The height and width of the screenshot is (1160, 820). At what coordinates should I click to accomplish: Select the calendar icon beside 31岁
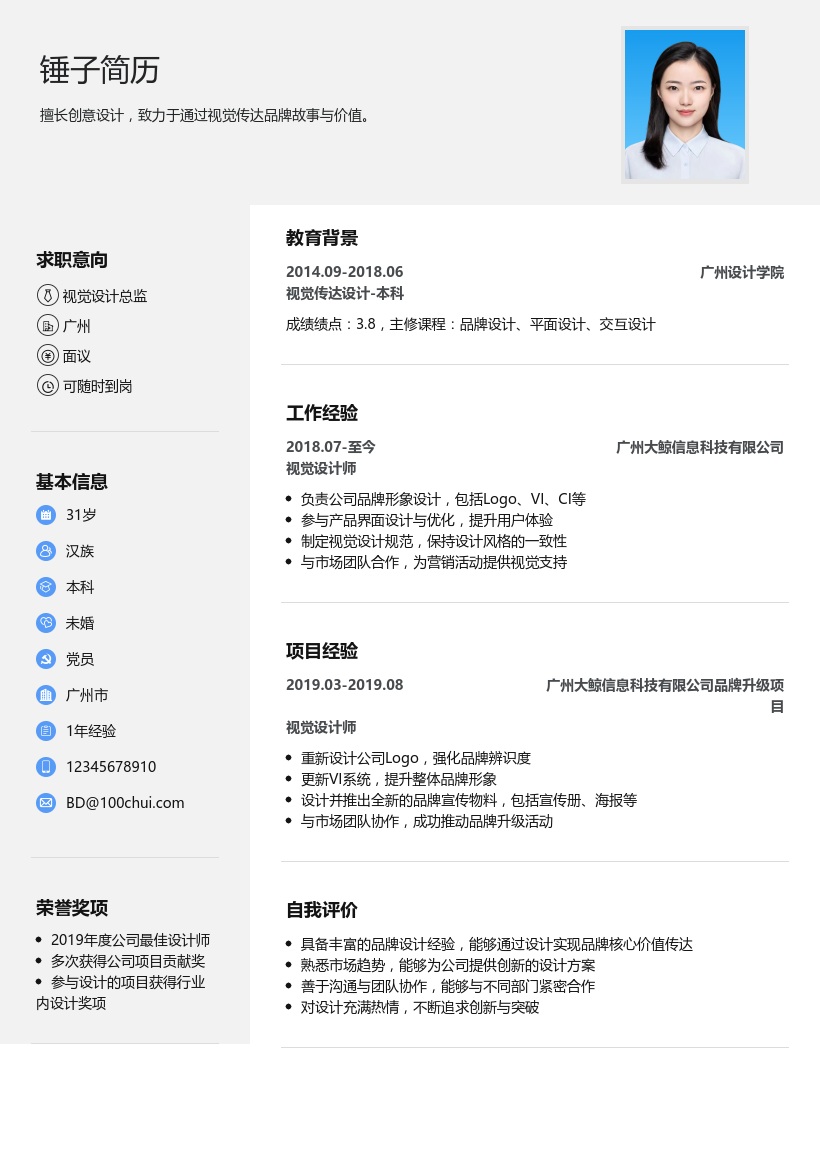click(x=46, y=514)
